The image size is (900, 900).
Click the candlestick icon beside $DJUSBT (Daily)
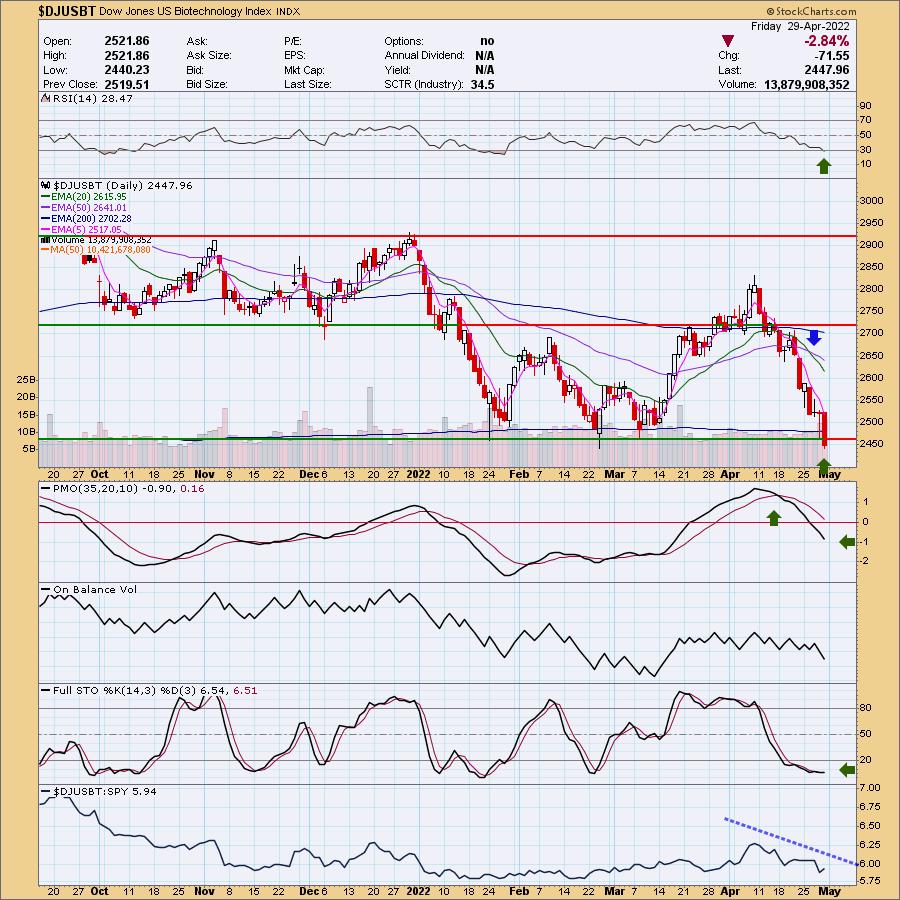point(46,185)
